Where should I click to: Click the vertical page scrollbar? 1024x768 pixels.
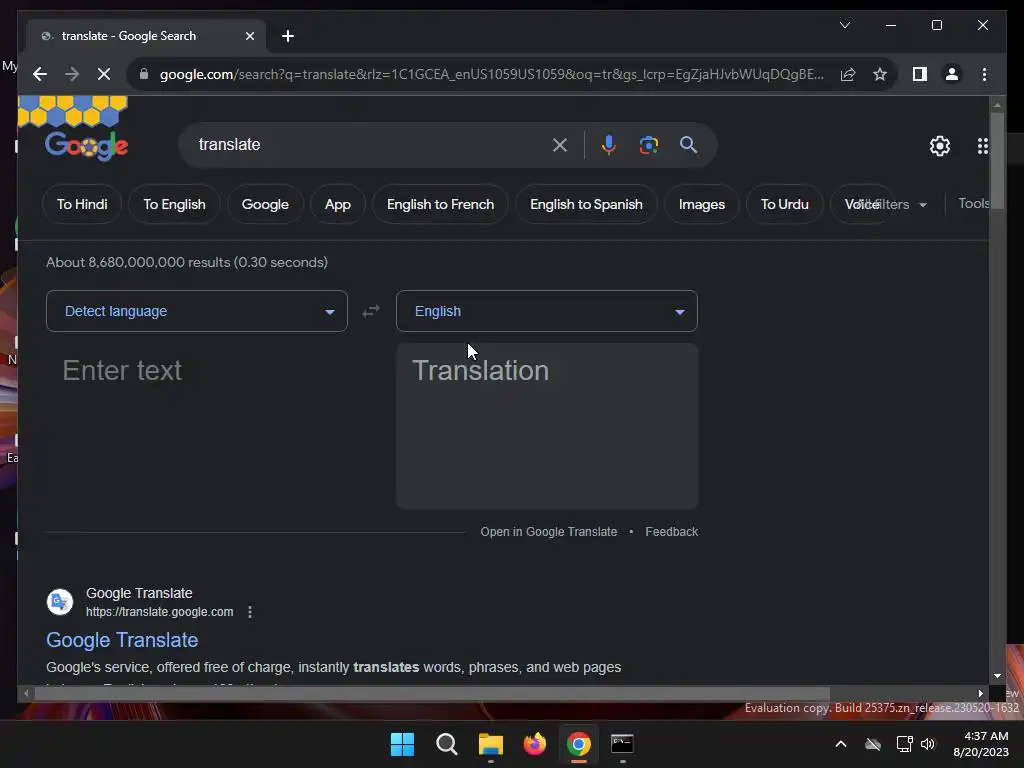997,160
